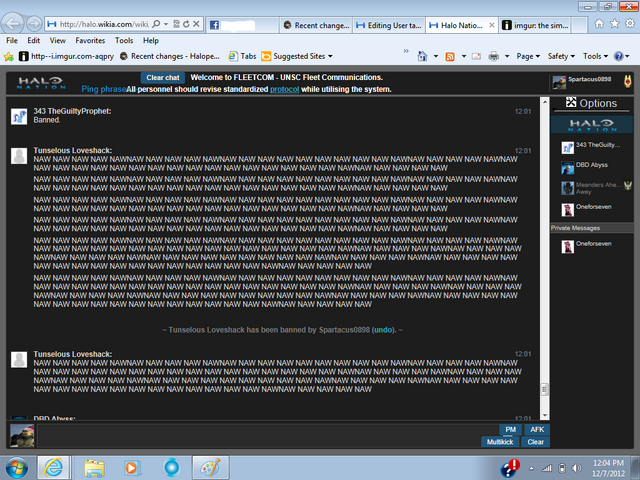
Task: Open the Tools menu in menu bar
Action: click(124, 40)
